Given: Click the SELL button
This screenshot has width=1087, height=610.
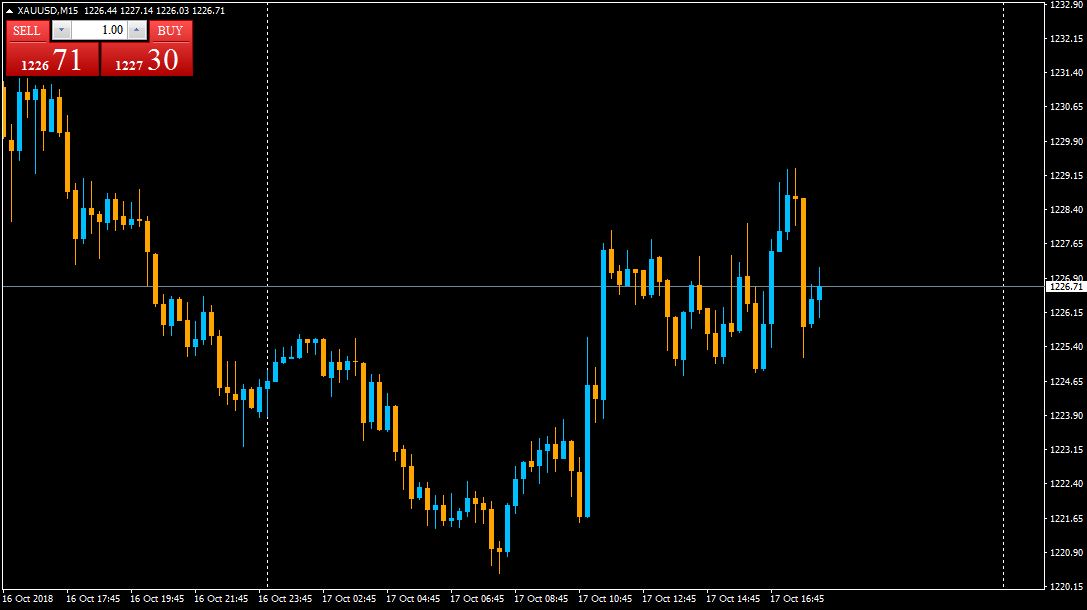Looking at the screenshot, I should (x=26, y=30).
